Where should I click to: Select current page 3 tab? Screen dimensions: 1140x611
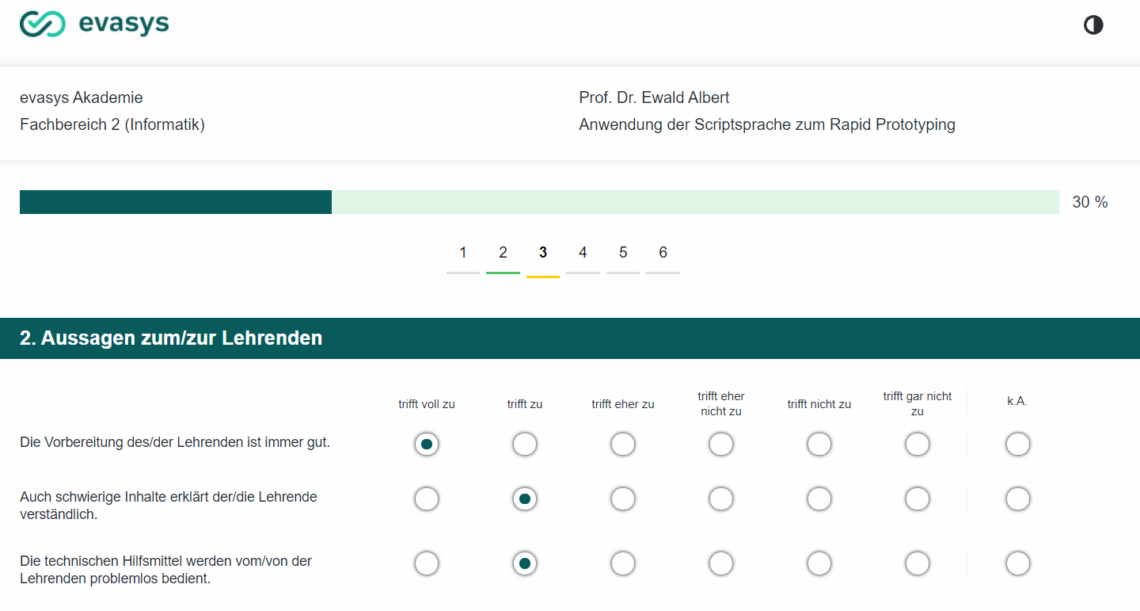click(x=543, y=253)
